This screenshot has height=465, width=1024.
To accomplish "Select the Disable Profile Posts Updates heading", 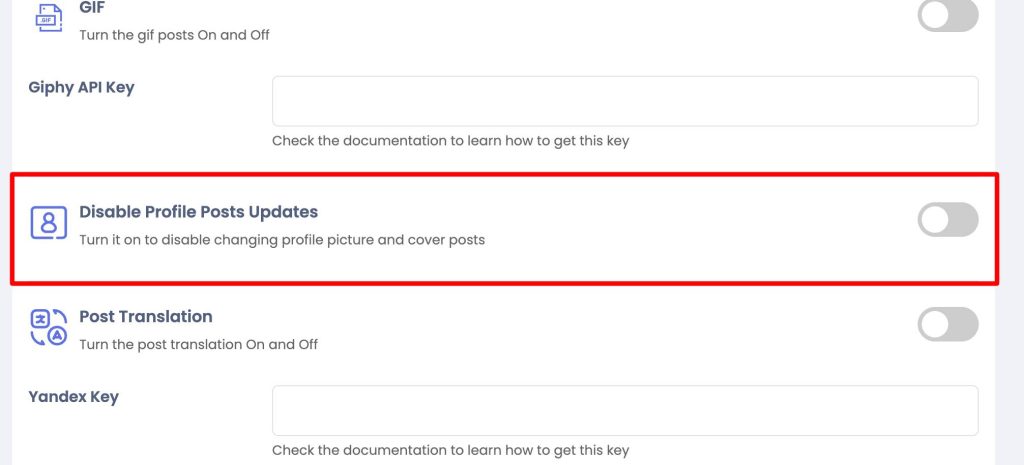I will tap(199, 212).
